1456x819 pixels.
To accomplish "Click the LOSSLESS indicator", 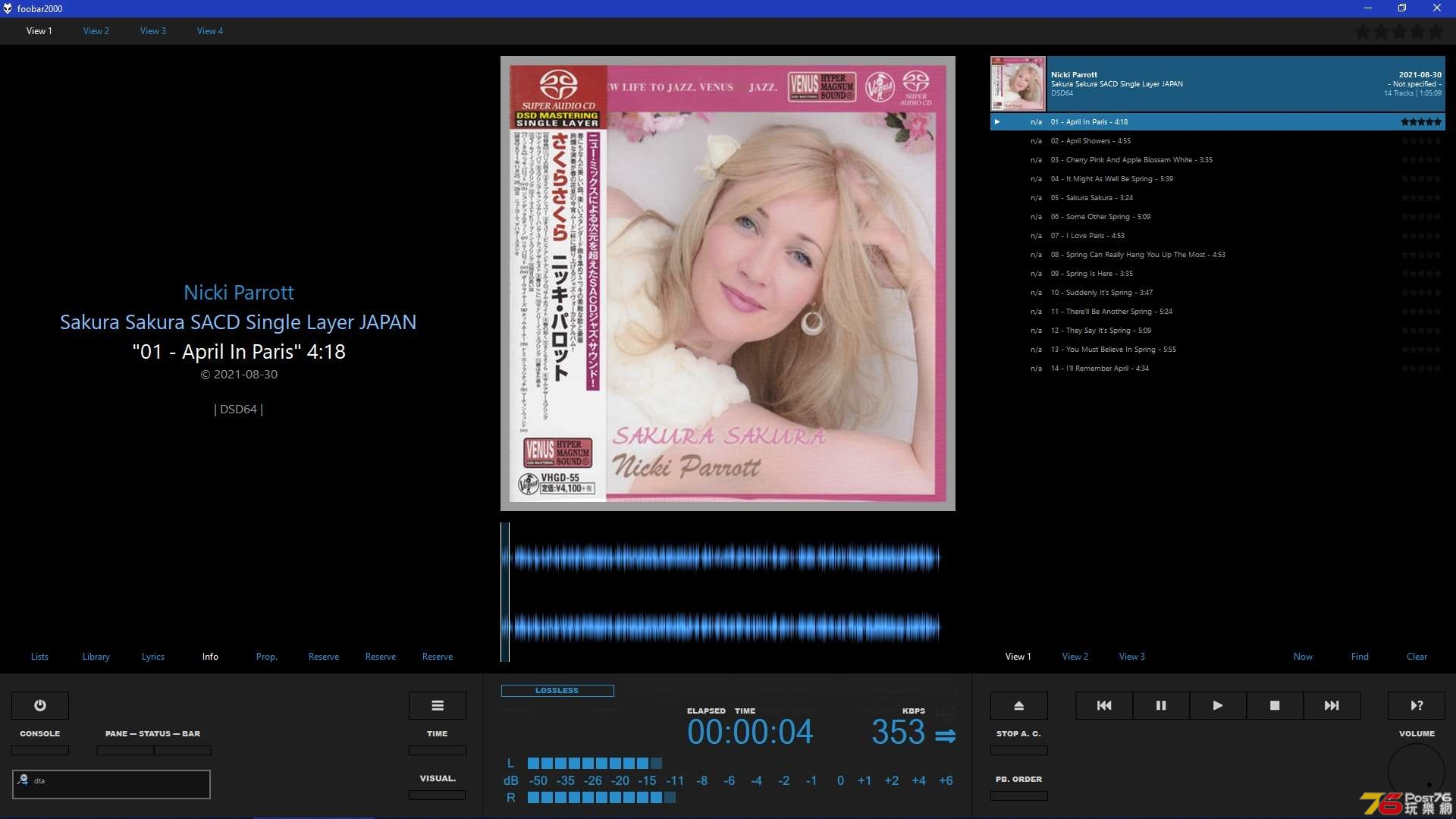I will (x=557, y=691).
